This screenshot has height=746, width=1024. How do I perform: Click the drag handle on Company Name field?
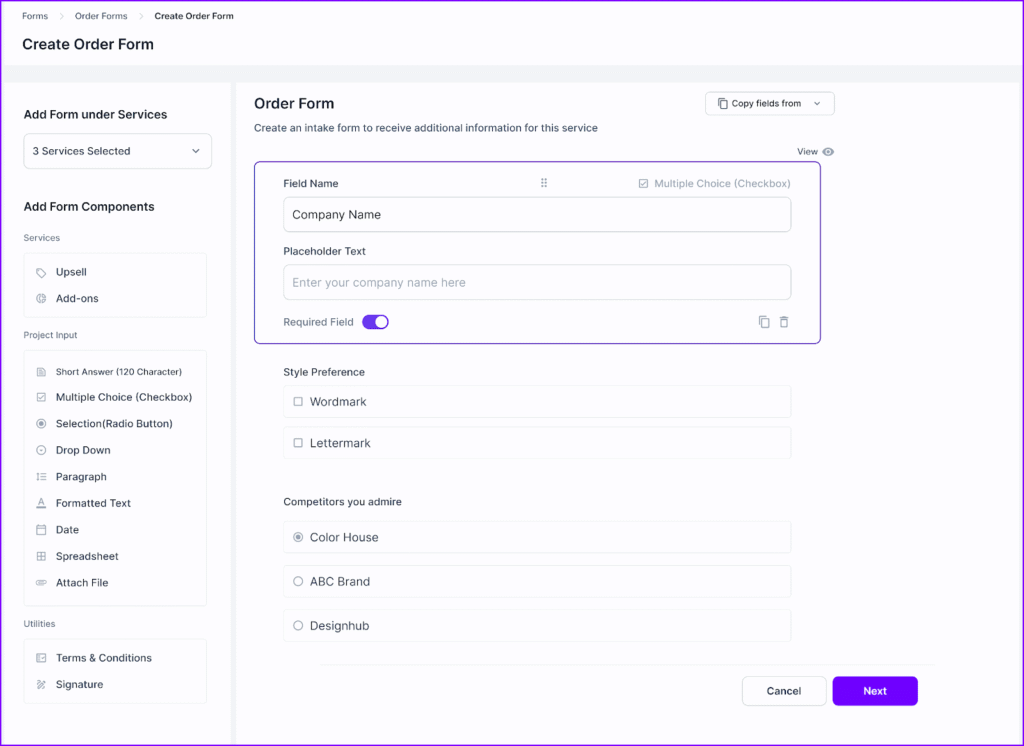[543, 183]
